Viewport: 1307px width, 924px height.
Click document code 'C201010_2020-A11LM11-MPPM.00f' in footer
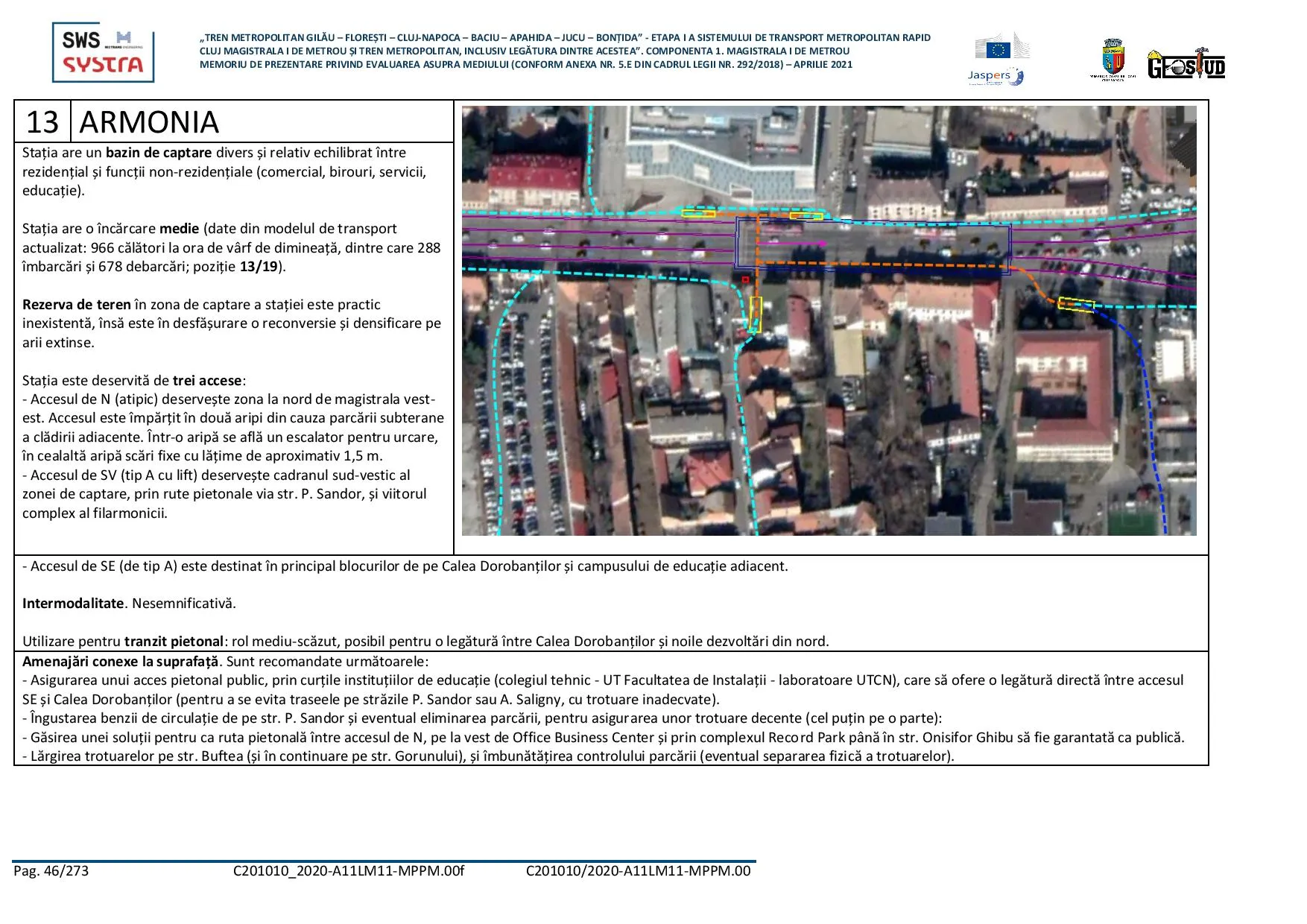[348, 871]
